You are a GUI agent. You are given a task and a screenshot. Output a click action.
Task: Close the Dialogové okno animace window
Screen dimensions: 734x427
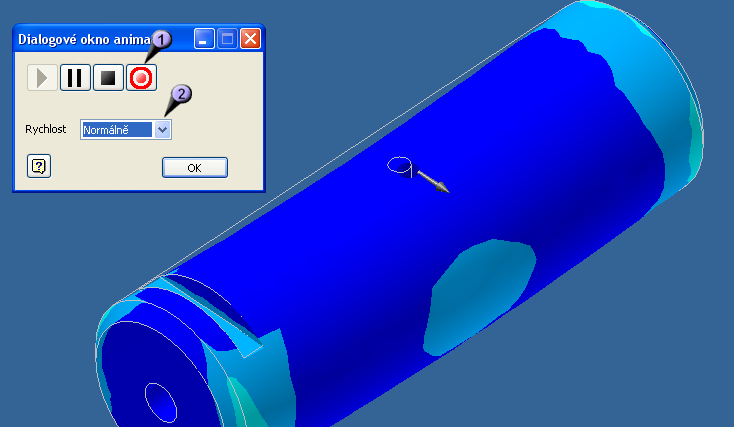250,39
